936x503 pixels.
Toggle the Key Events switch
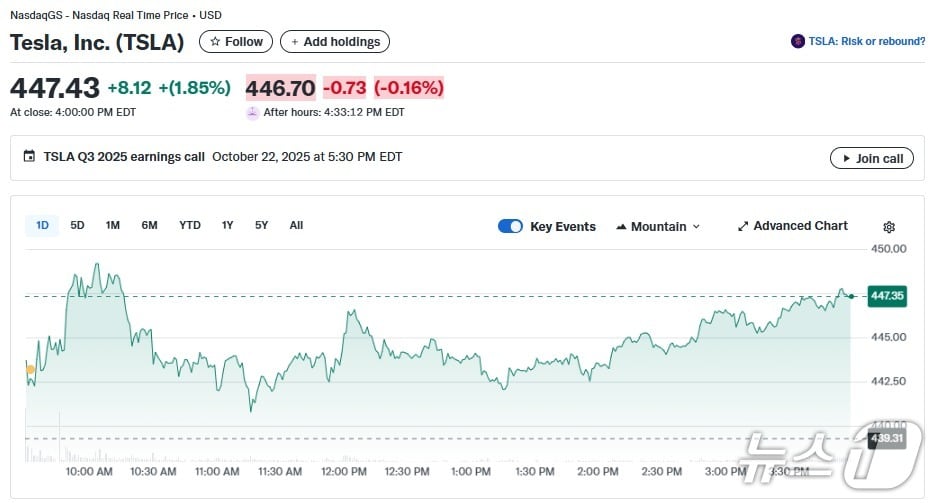coord(510,226)
